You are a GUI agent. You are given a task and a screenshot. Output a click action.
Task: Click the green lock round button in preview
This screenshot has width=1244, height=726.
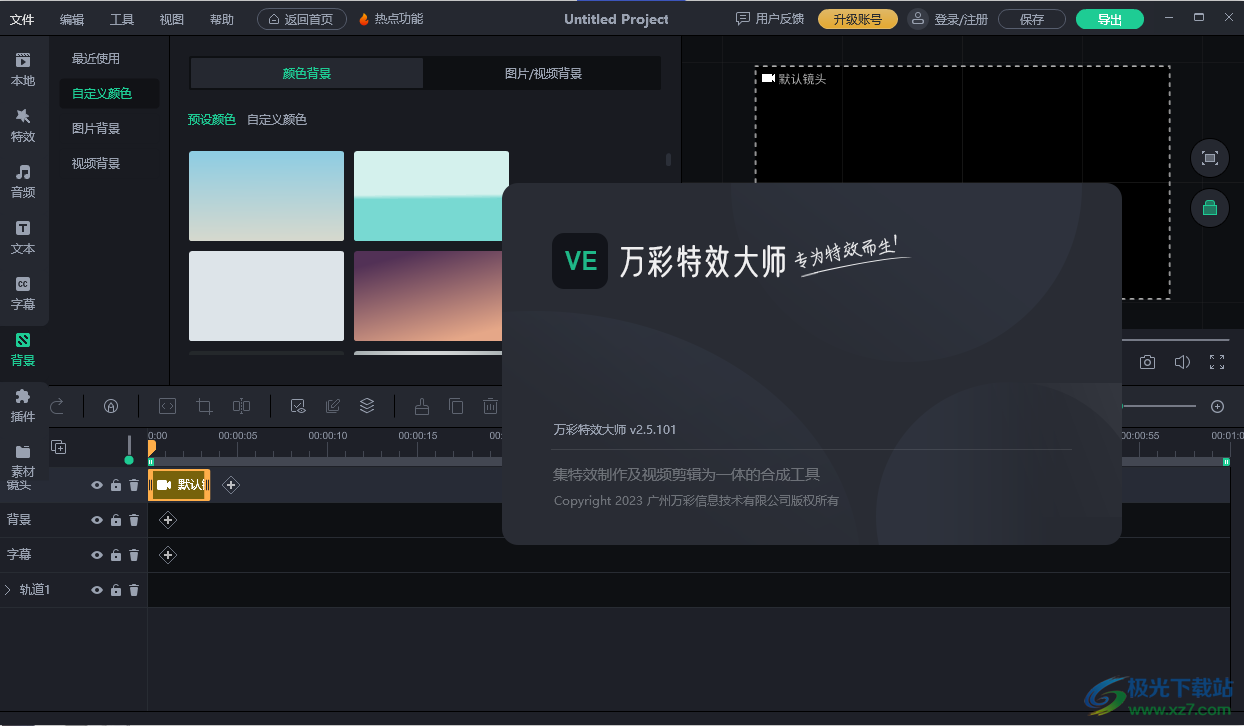coord(1209,208)
